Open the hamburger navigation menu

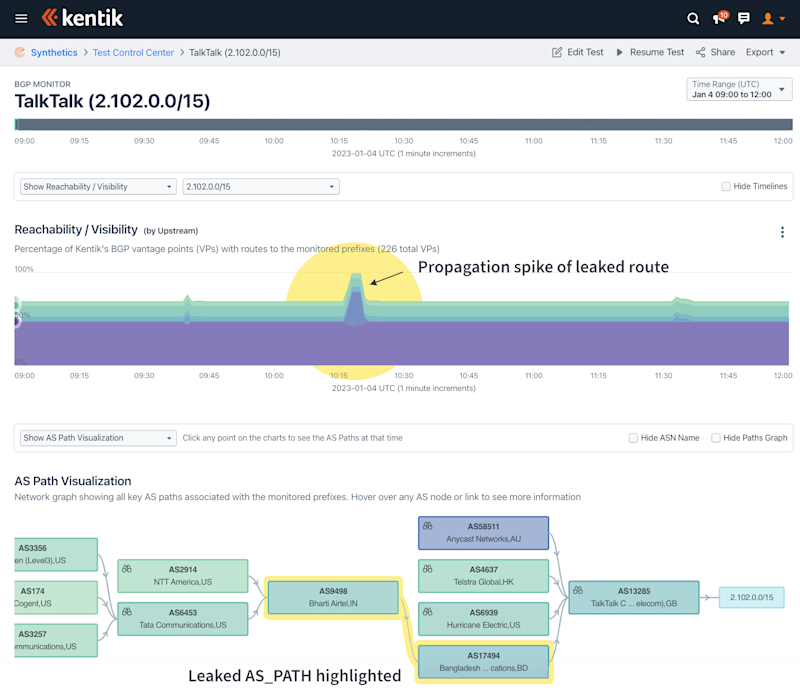pos(21,19)
